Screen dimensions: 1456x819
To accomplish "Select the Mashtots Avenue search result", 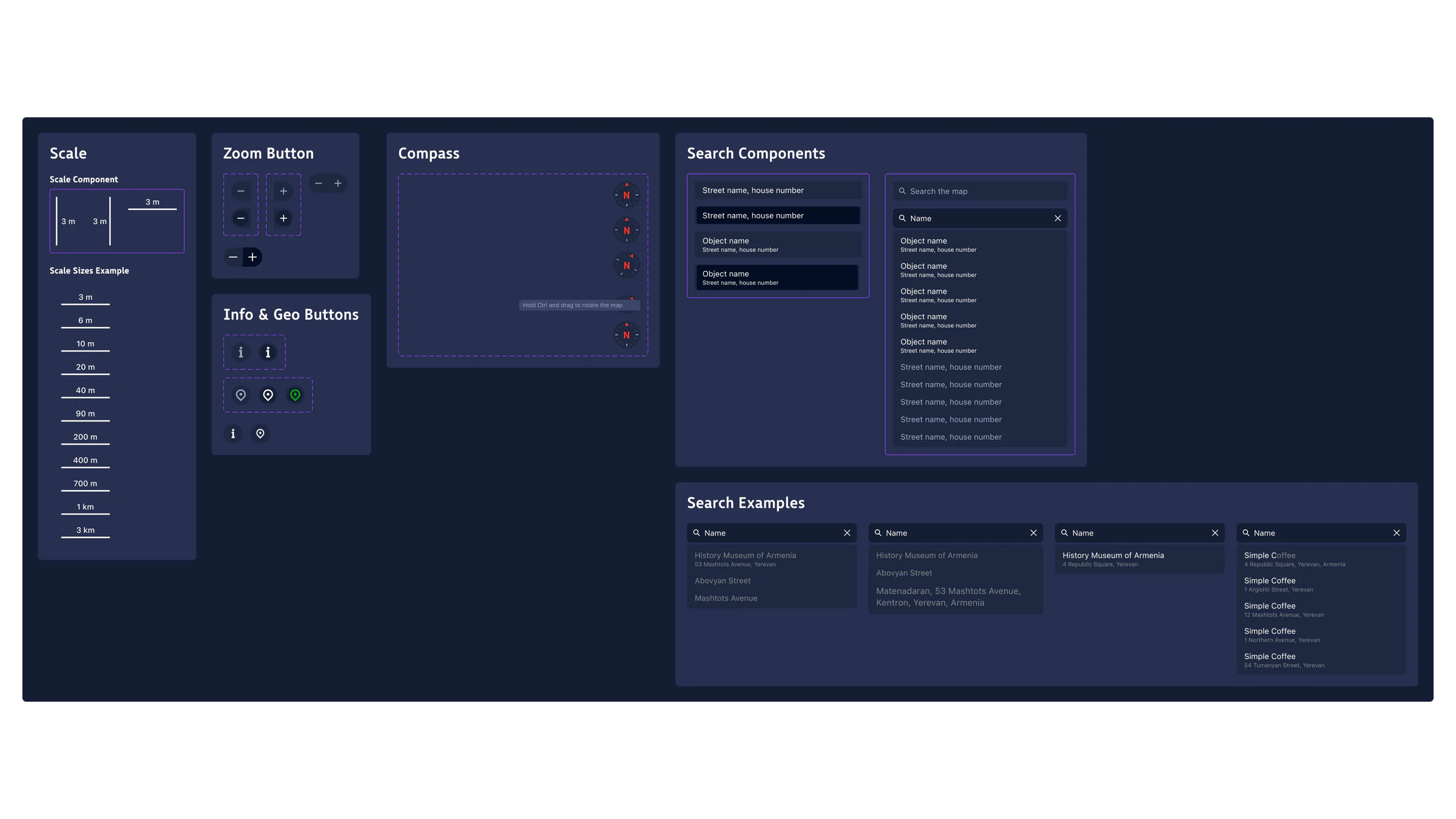I will (x=772, y=598).
